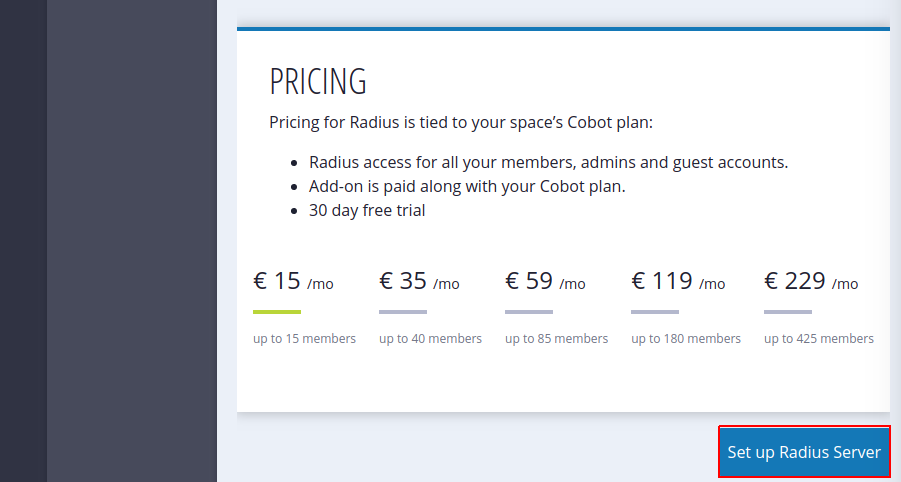Click the "up to 15 members" label
This screenshot has height=482, width=901.
(x=304, y=339)
